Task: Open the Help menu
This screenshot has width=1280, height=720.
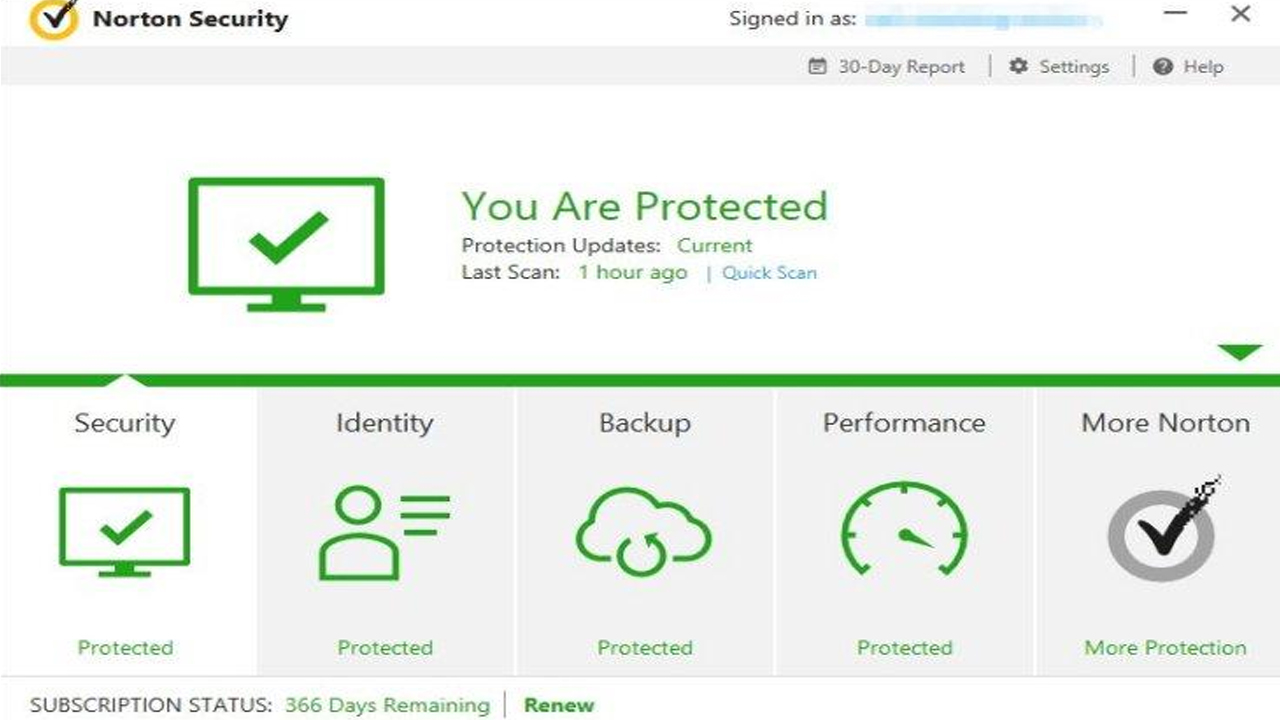Action: click(1189, 67)
